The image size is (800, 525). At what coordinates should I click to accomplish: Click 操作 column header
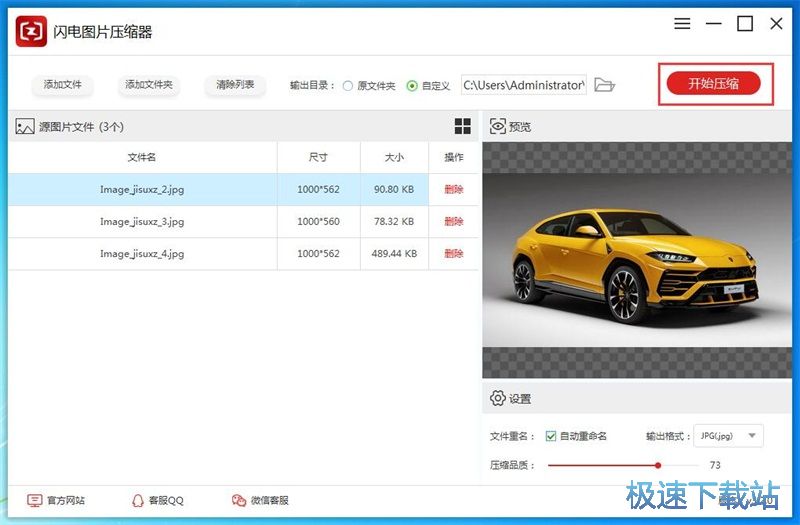[454, 157]
